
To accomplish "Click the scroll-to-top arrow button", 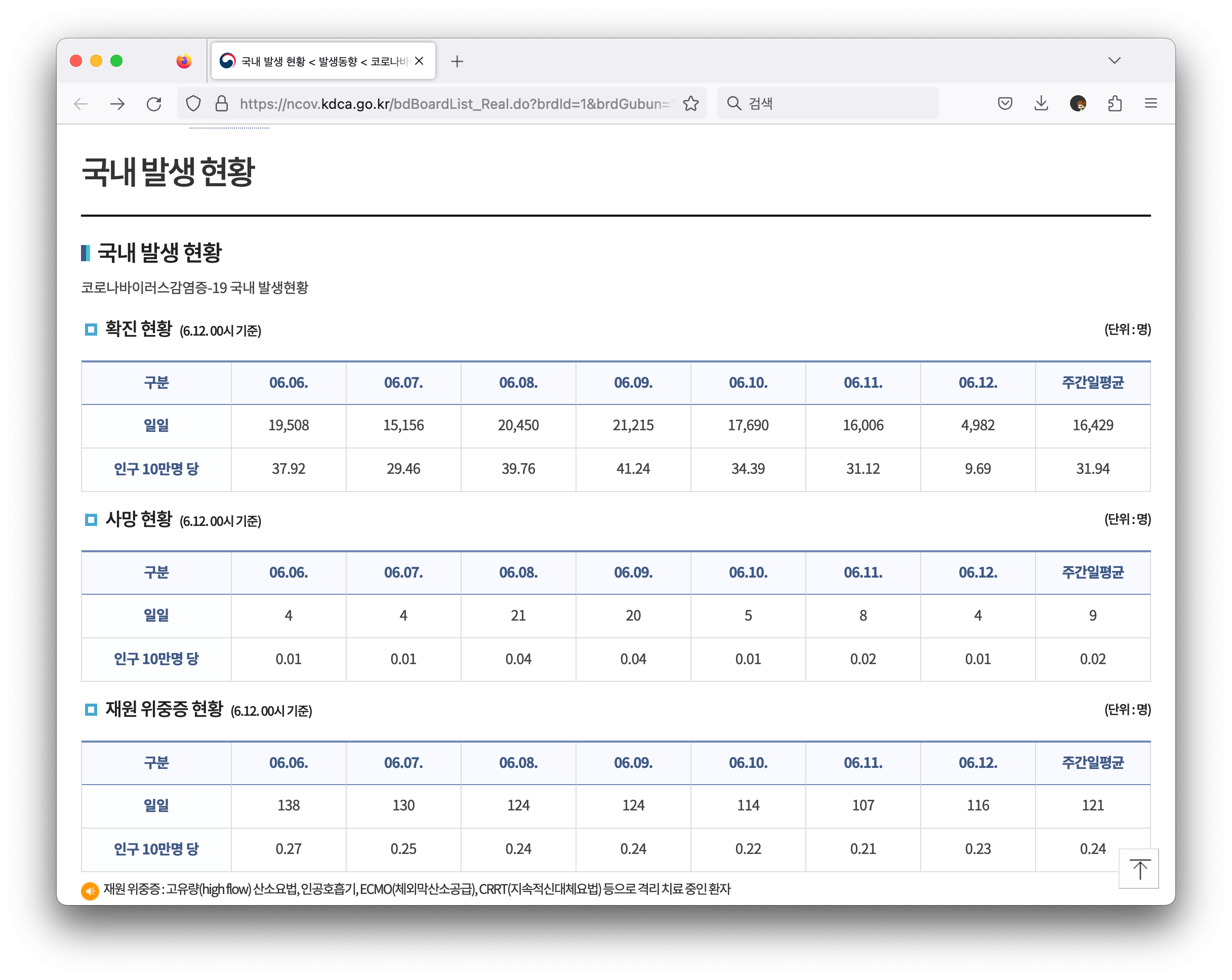I will (x=1139, y=869).
